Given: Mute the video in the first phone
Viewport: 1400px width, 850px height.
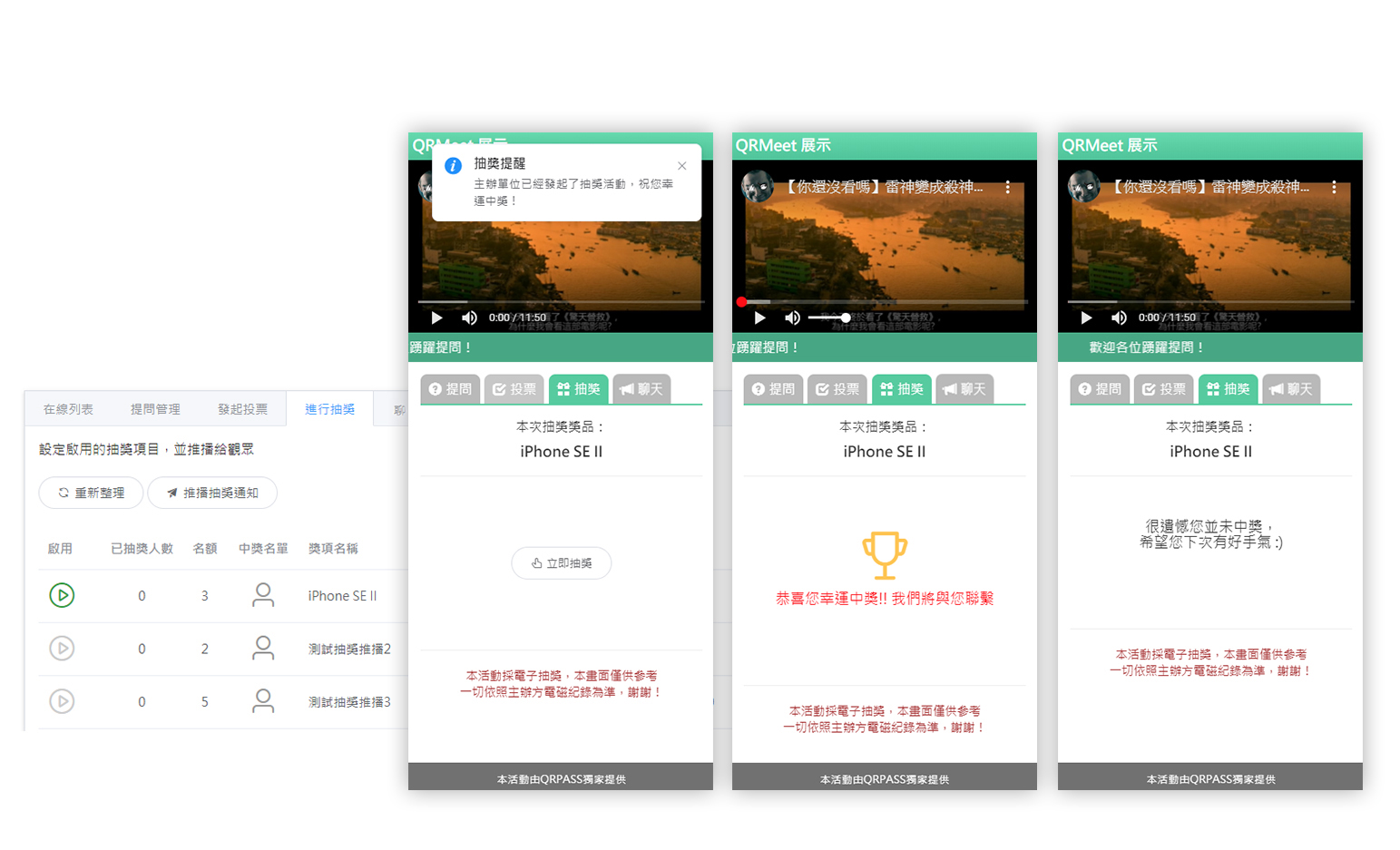Looking at the screenshot, I should [x=469, y=318].
